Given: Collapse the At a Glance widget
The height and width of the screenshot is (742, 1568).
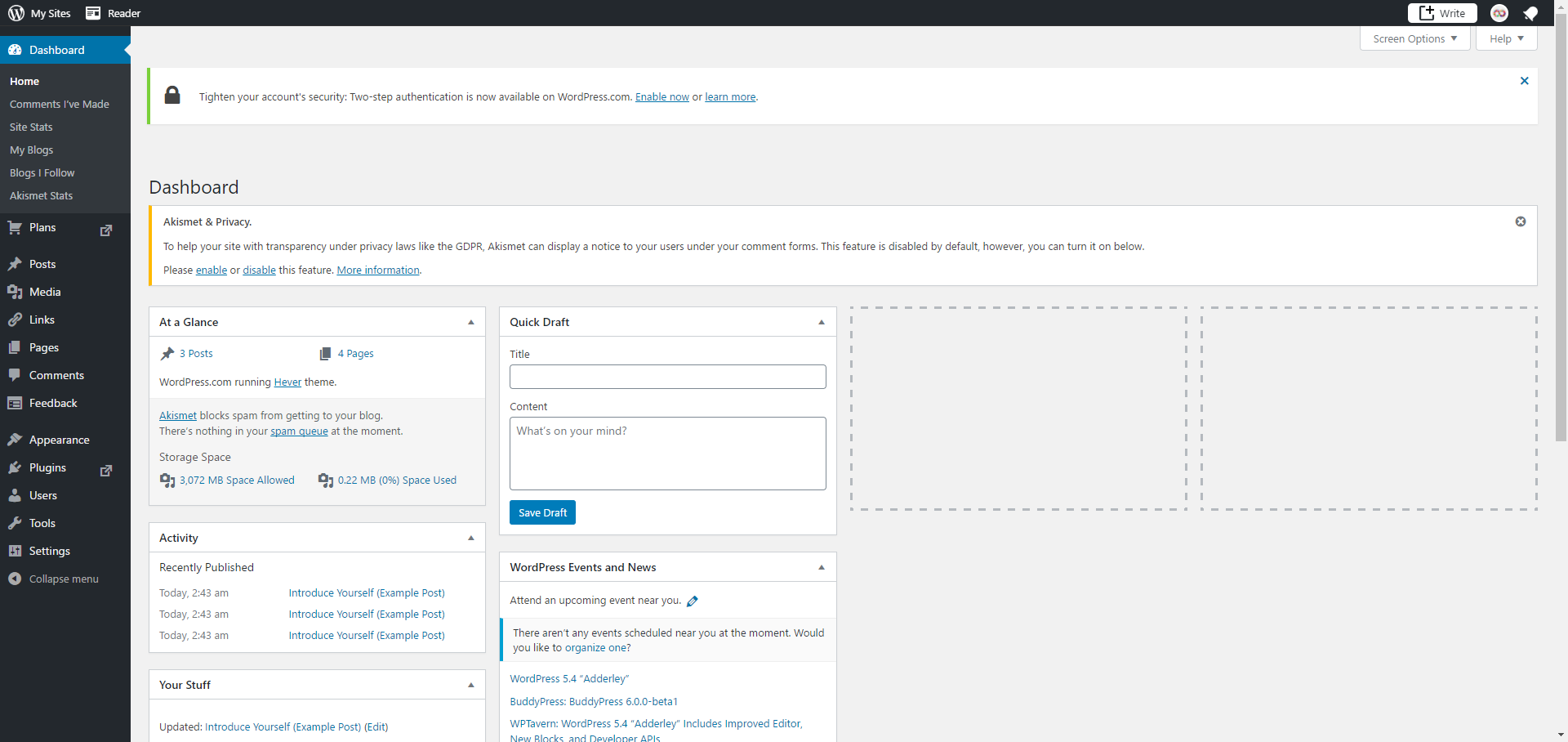Looking at the screenshot, I should tap(471, 322).
